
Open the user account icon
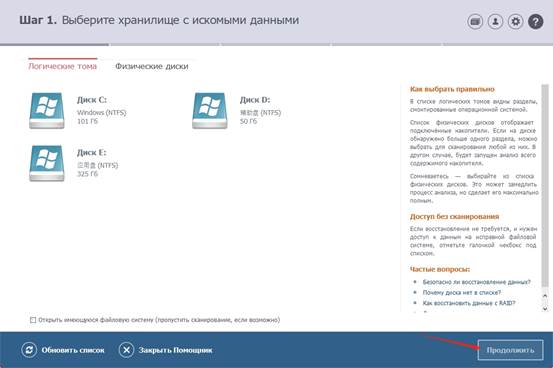(495, 22)
